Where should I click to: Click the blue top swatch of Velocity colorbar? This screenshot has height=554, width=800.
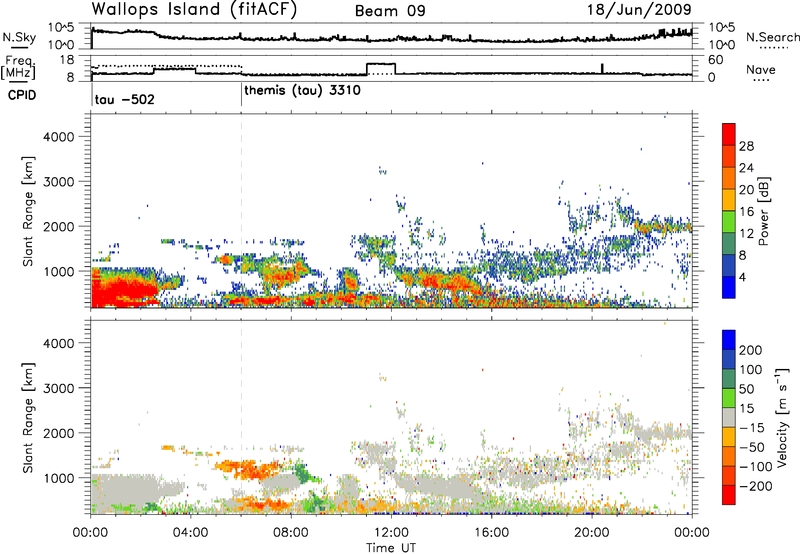coord(729,340)
